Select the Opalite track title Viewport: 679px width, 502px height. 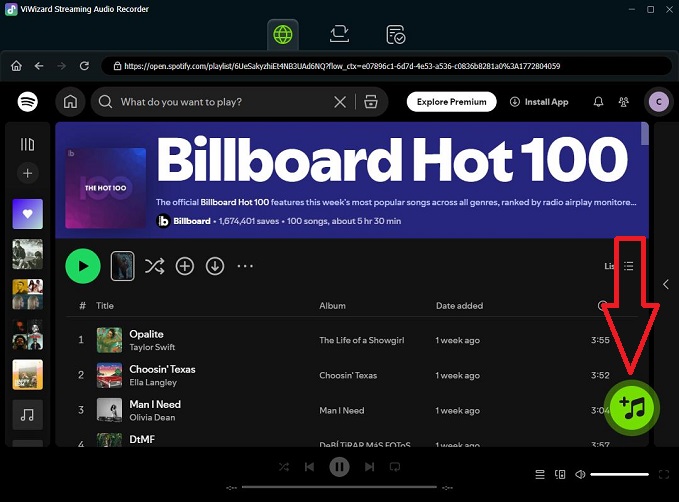pos(146,334)
